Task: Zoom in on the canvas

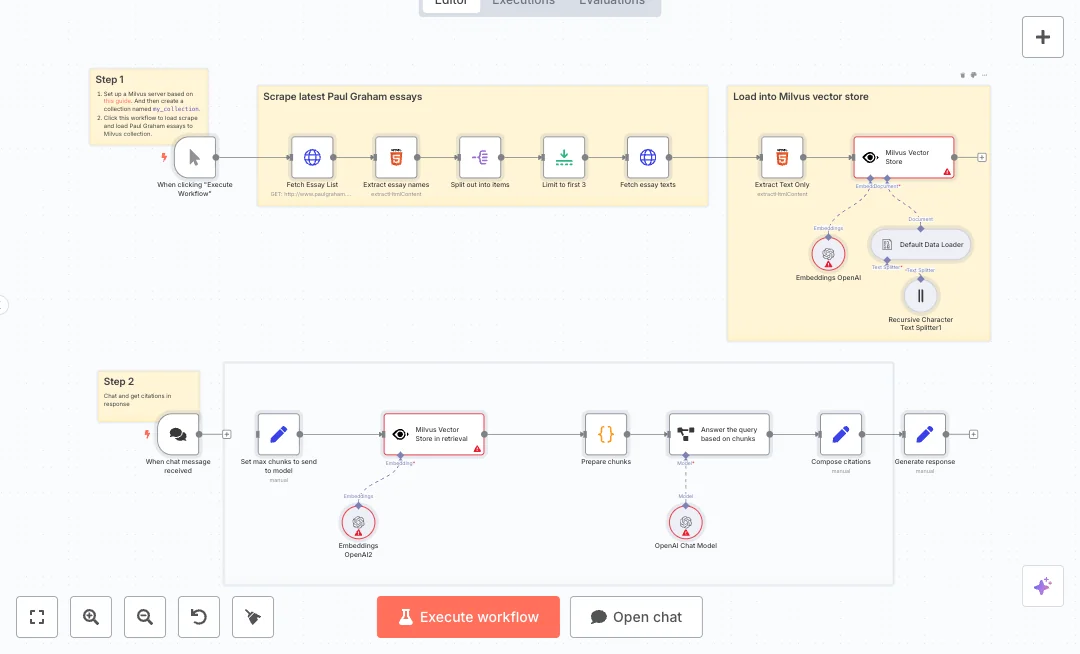Action: (x=91, y=617)
